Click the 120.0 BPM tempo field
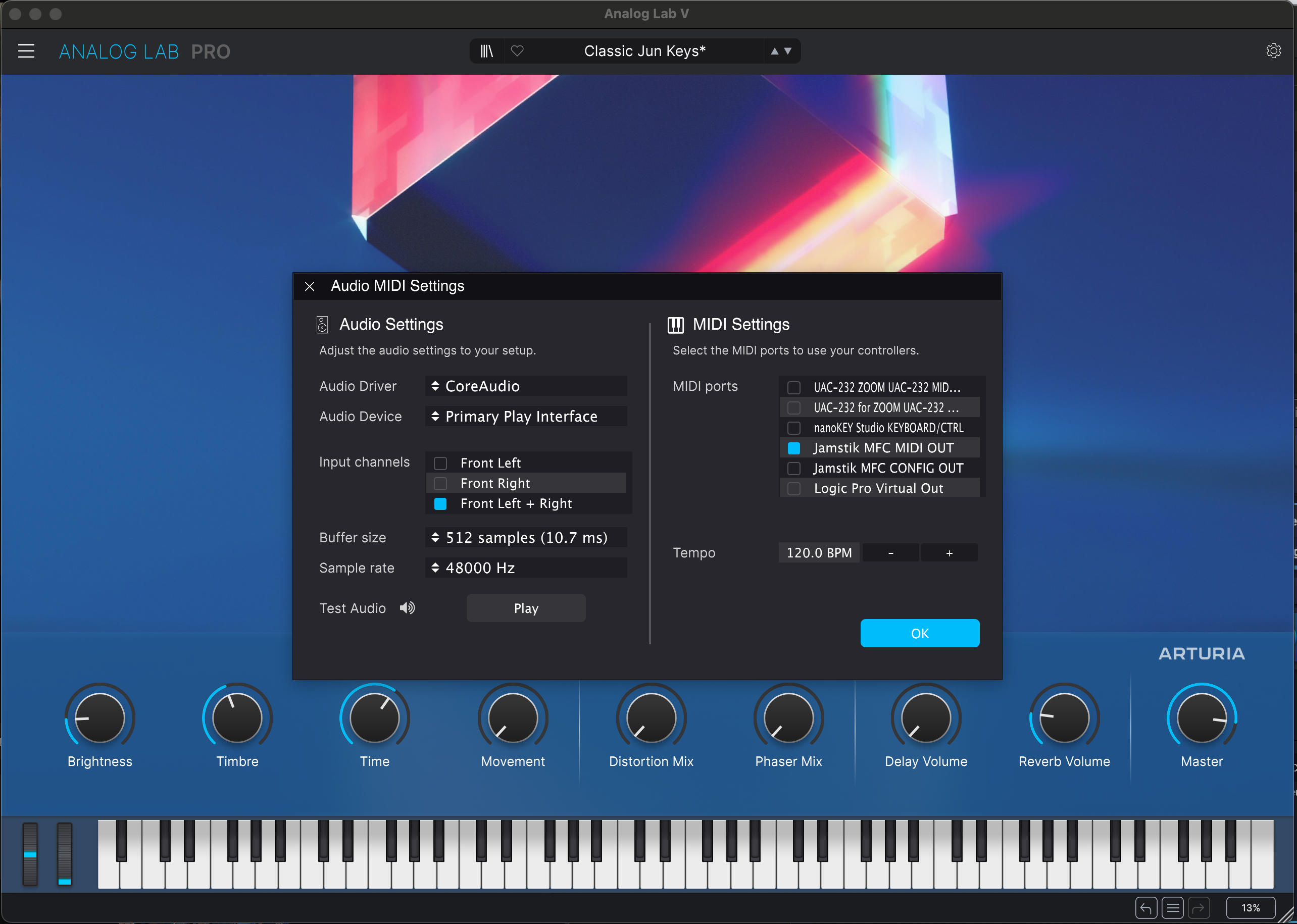This screenshot has height=924, width=1297. (819, 552)
